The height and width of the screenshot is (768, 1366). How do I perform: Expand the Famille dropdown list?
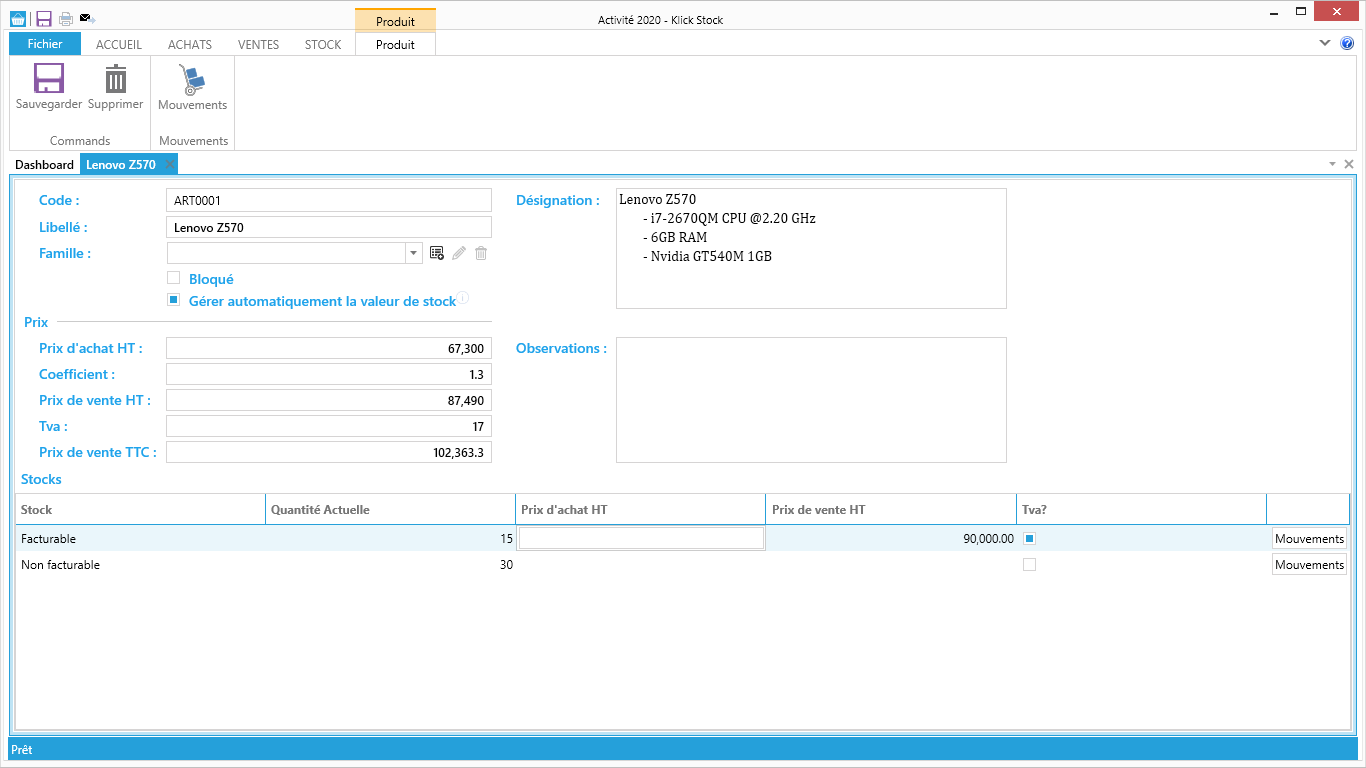[x=414, y=254]
